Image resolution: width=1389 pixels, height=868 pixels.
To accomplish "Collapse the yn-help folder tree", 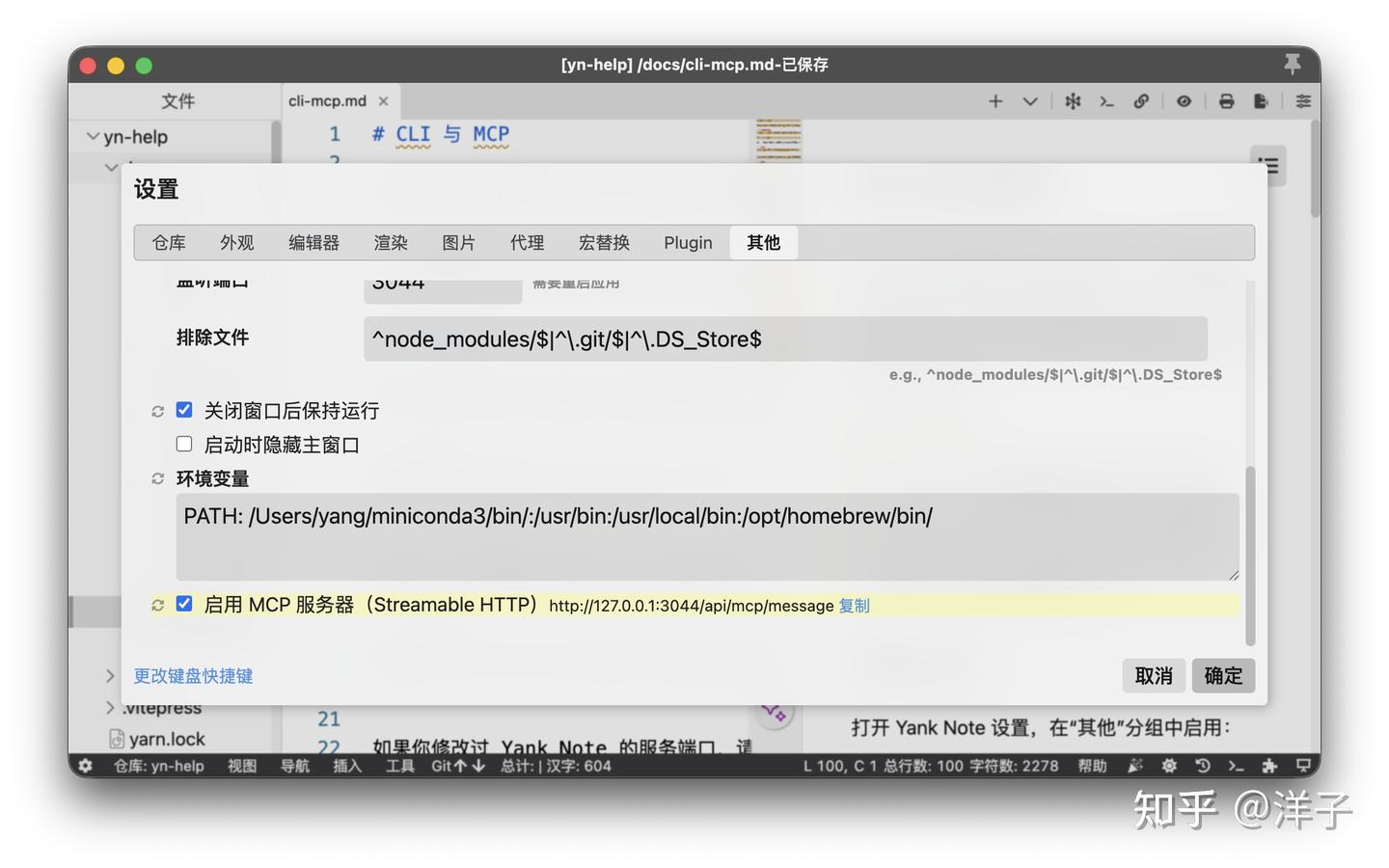I will click(x=93, y=137).
